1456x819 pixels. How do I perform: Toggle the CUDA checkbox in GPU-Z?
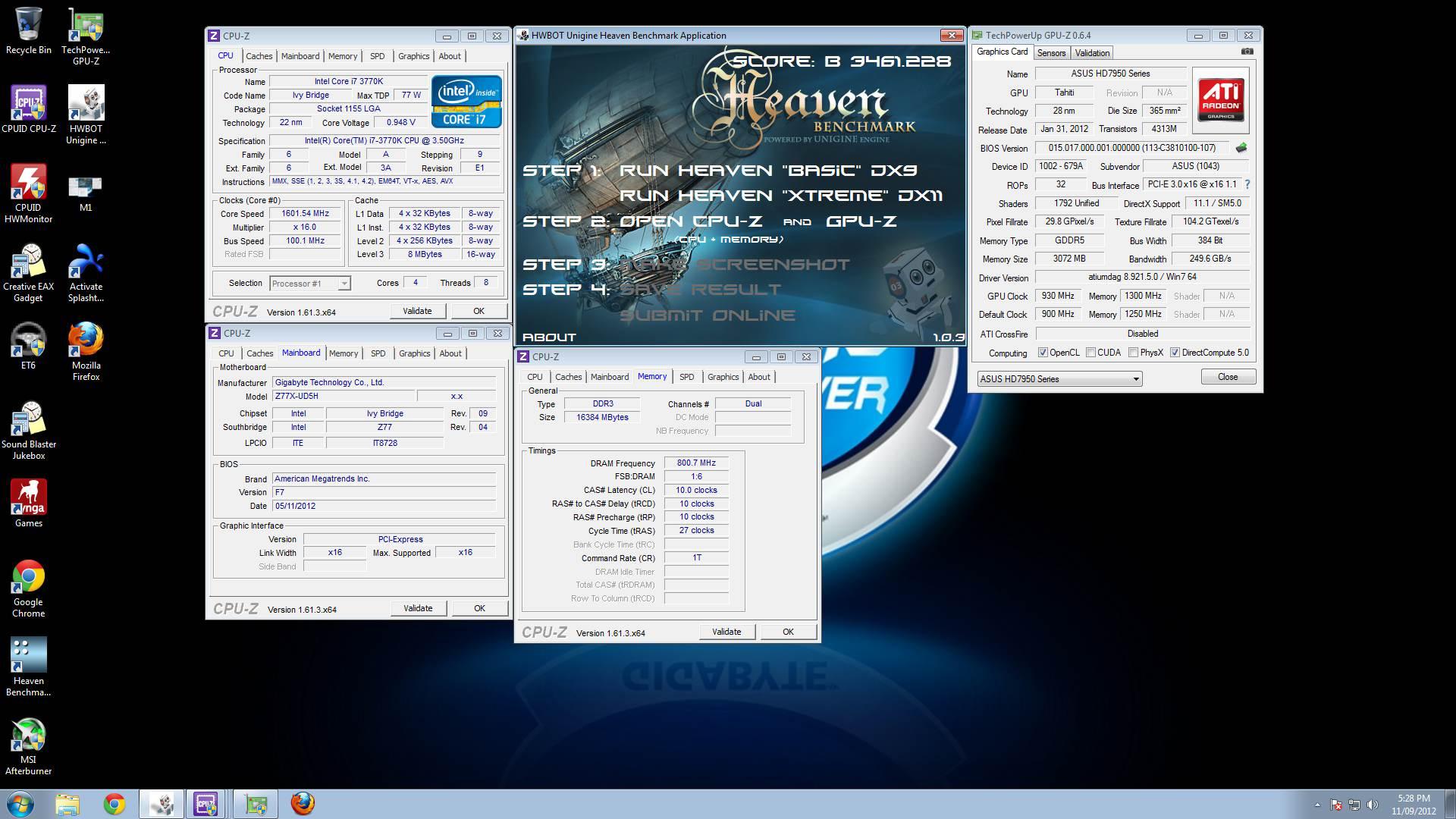pyautogui.click(x=1090, y=353)
